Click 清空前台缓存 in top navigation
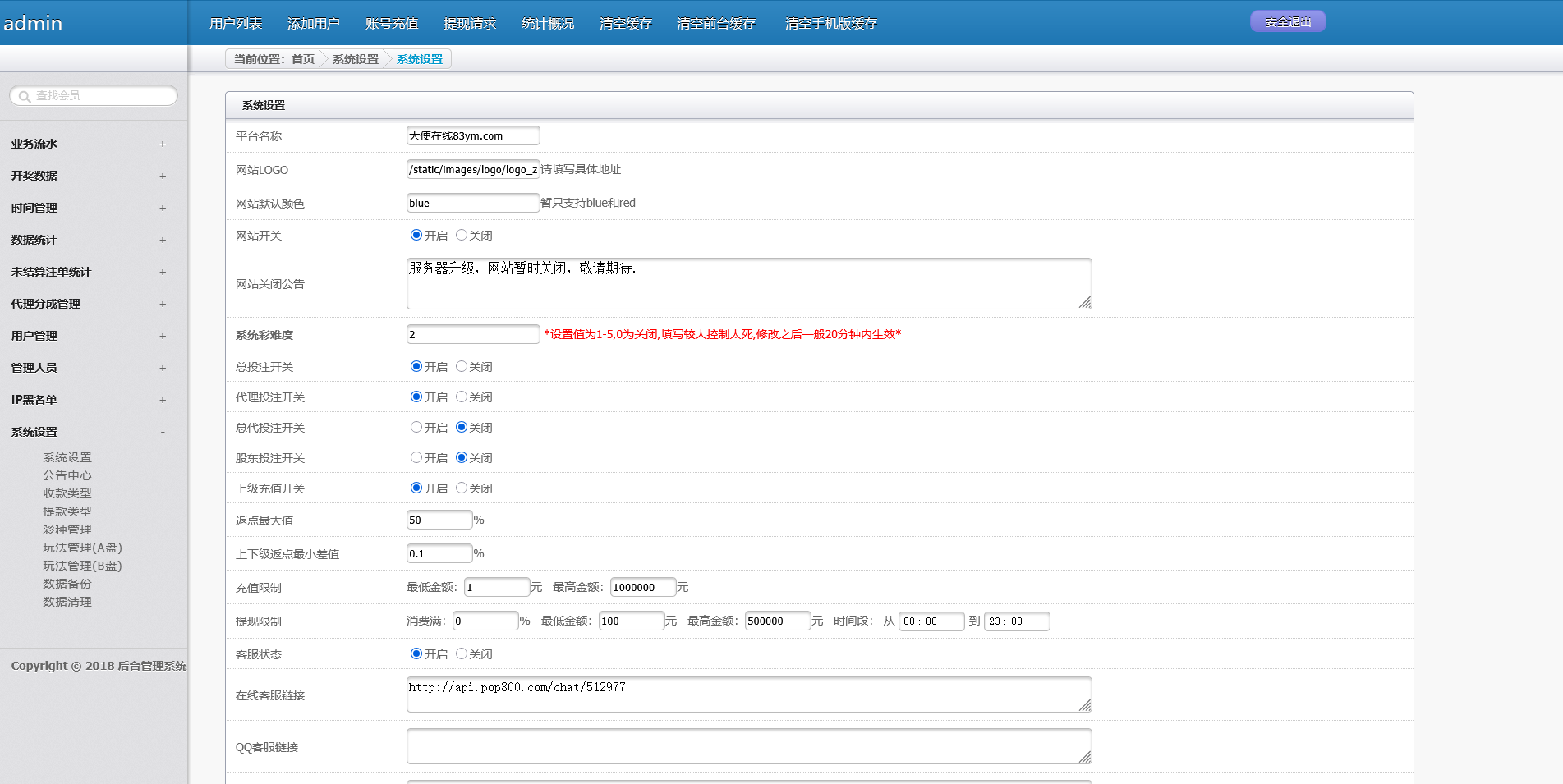Viewport: 1563px width, 784px height. (x=716, y=23)
